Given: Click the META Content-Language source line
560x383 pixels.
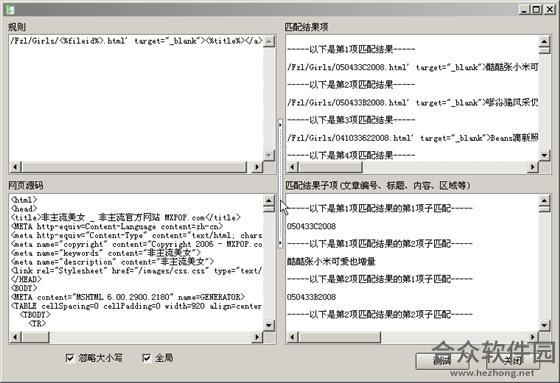Looking at the screenshot, I should coord(117,226).
